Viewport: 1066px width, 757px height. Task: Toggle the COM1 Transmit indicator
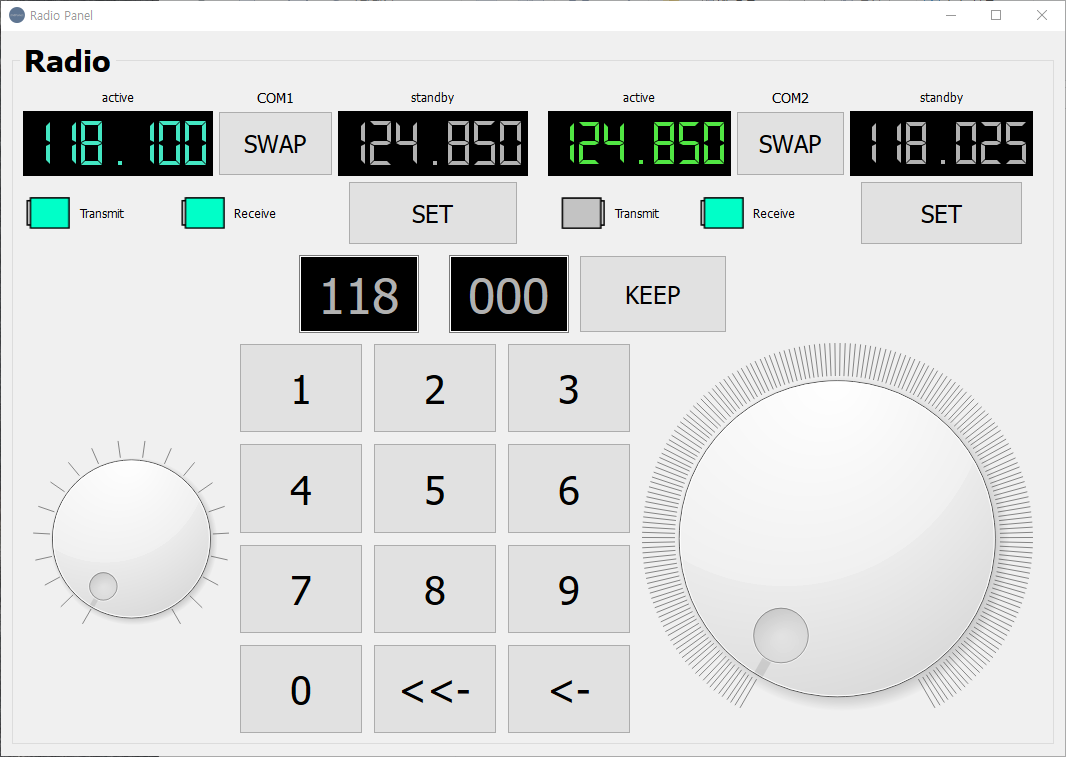coord(48,213)
